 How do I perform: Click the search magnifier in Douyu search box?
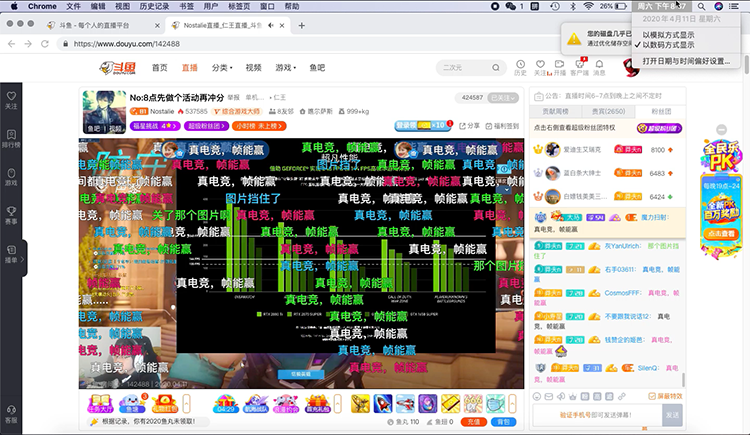tap(496, 68)
